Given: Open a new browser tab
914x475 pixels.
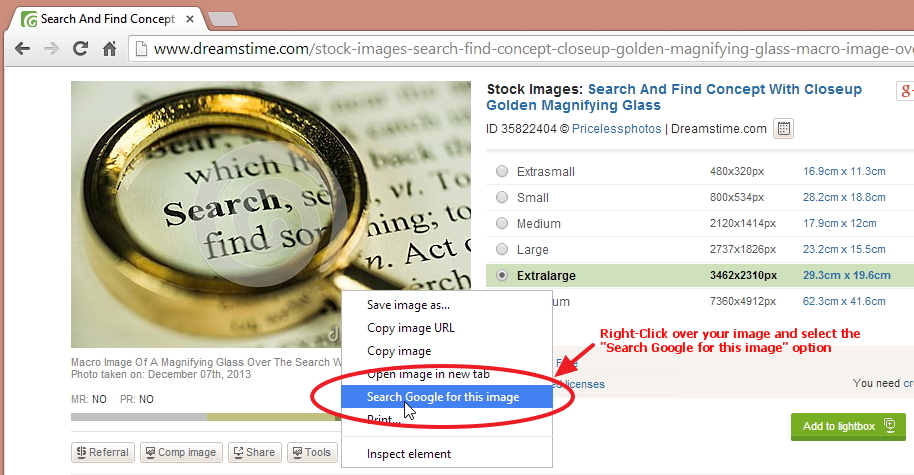Looking at the screenshot, I should 223,19.
